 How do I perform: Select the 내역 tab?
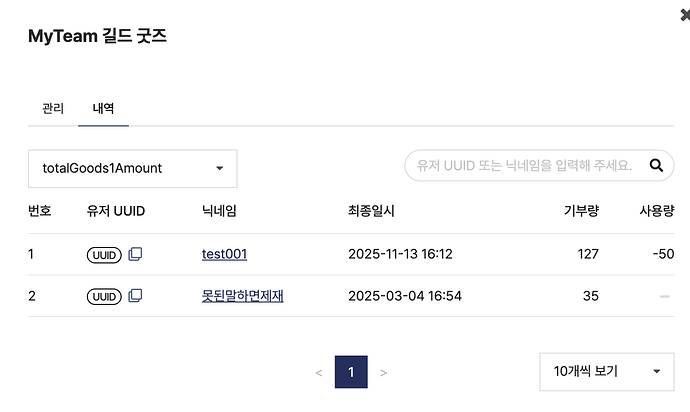103,107
